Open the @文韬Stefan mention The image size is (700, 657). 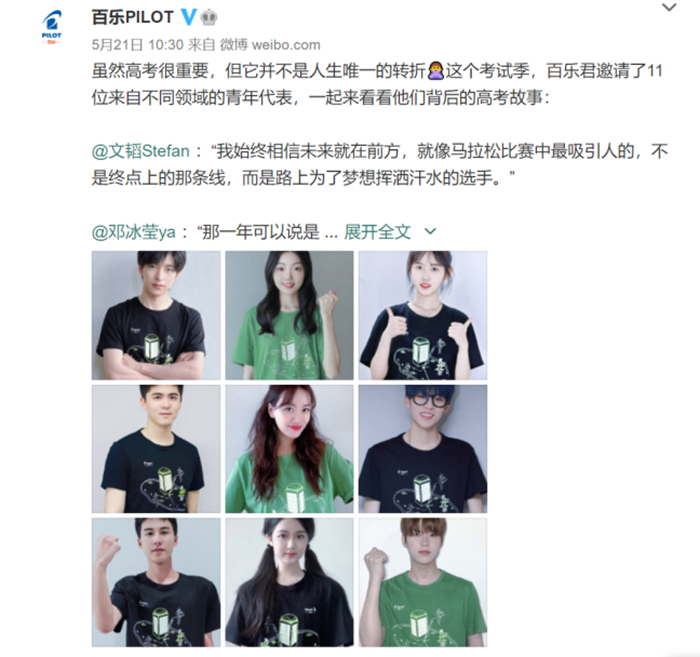(141, 151)
